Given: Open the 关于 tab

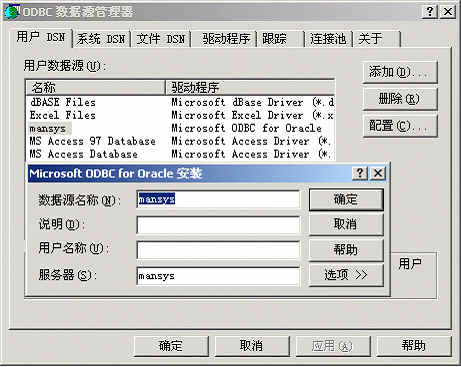Looking at the screenshot, I should click(377, 39).
